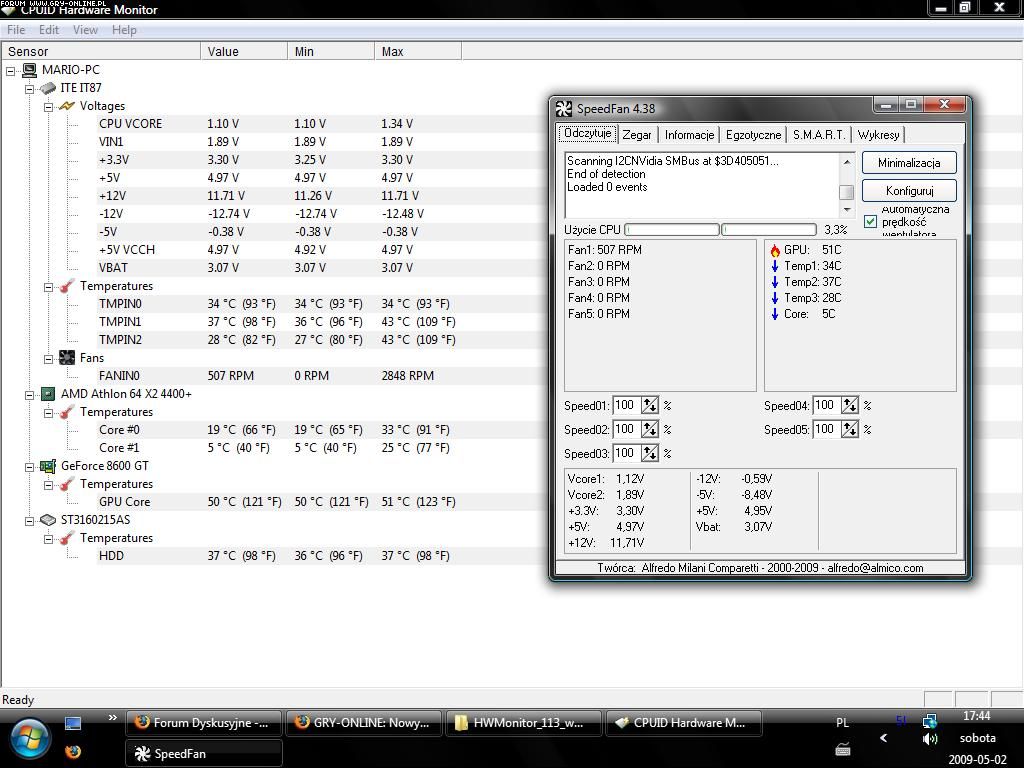
Task: Open the Windows Start orb
Action: pyautogui.click(x=29, y=738)
